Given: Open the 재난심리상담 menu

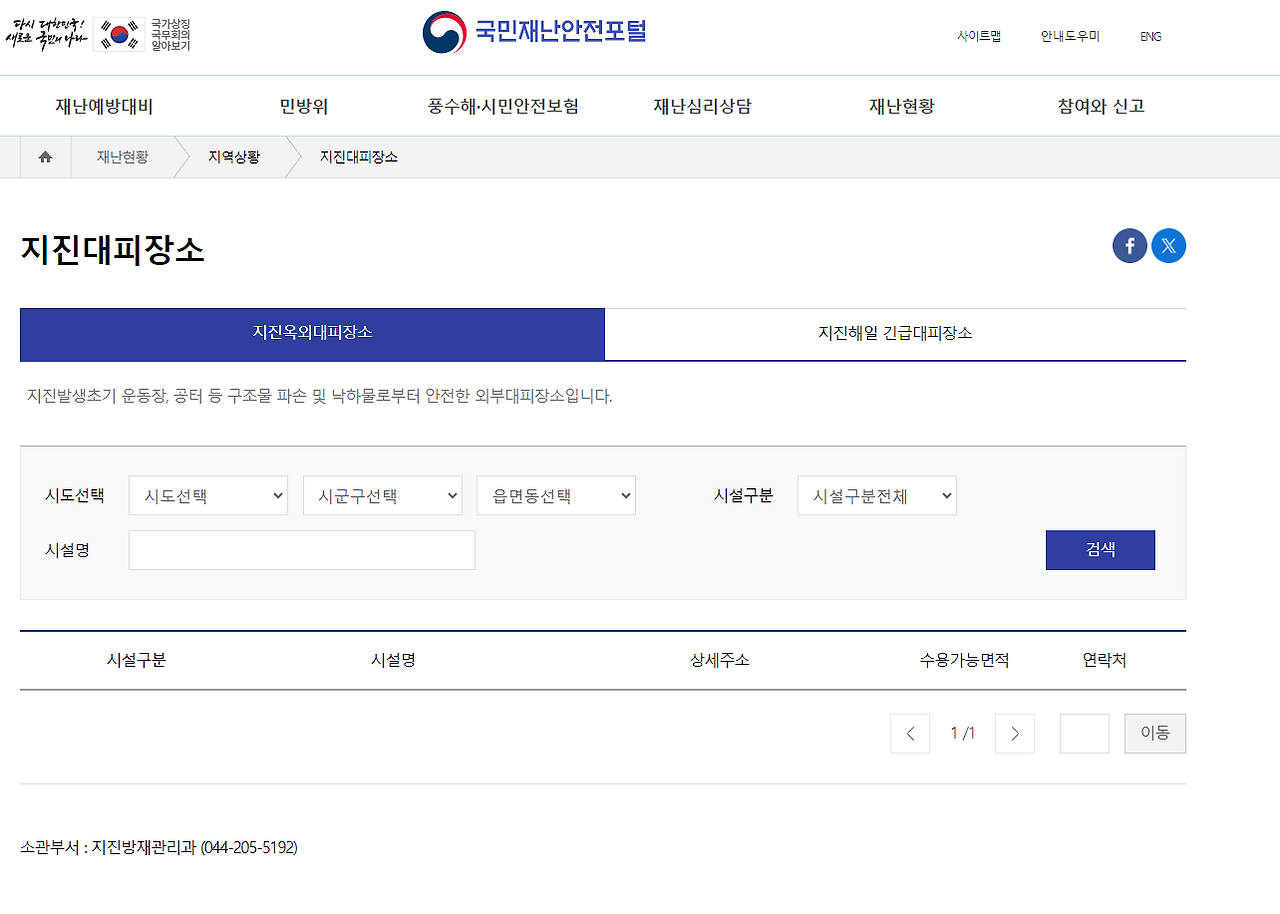Looking at the screenshot, I should [701, 105].
